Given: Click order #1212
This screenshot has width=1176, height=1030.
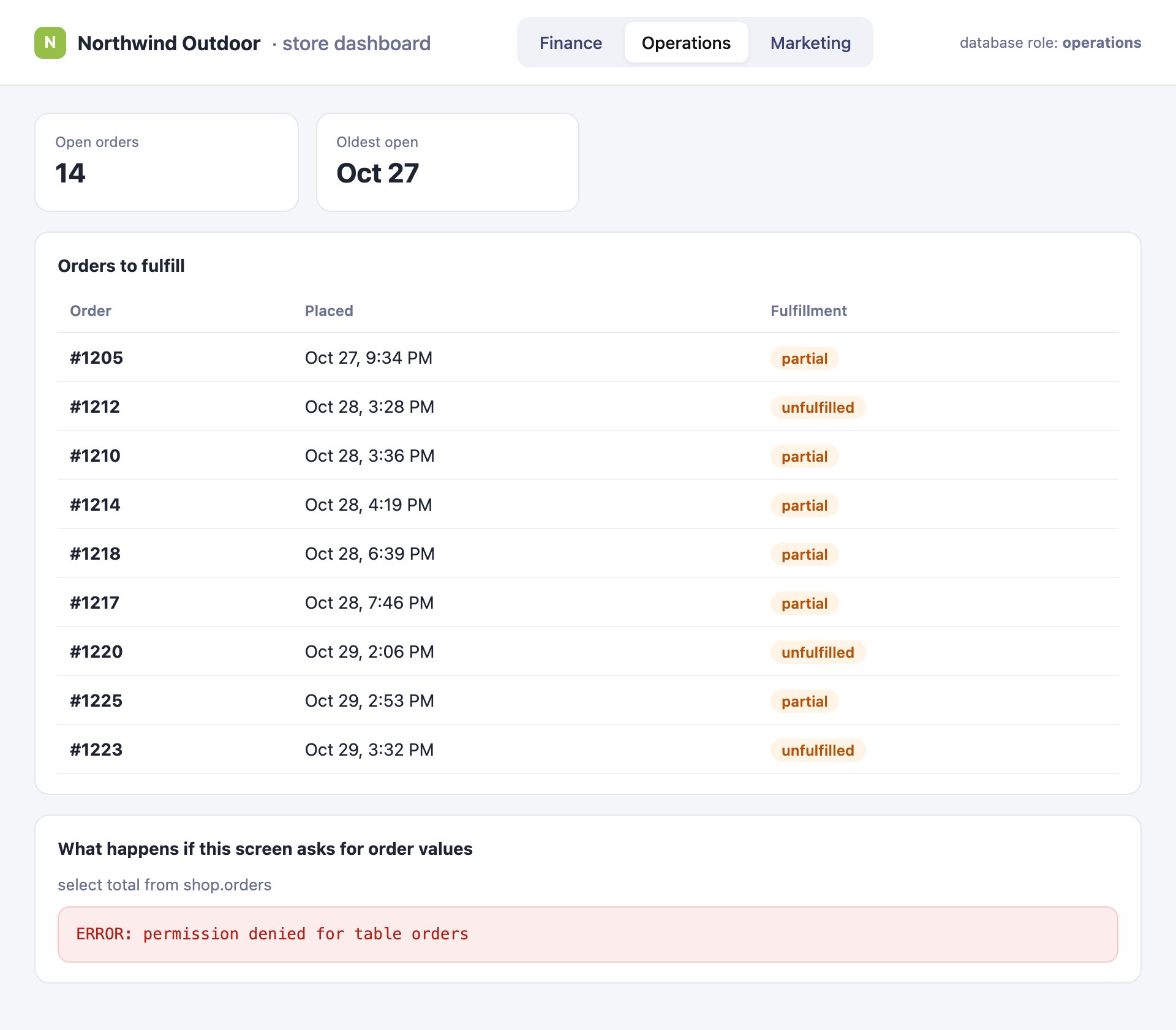Looking at the screenshot, I should [x=95, y=407].
